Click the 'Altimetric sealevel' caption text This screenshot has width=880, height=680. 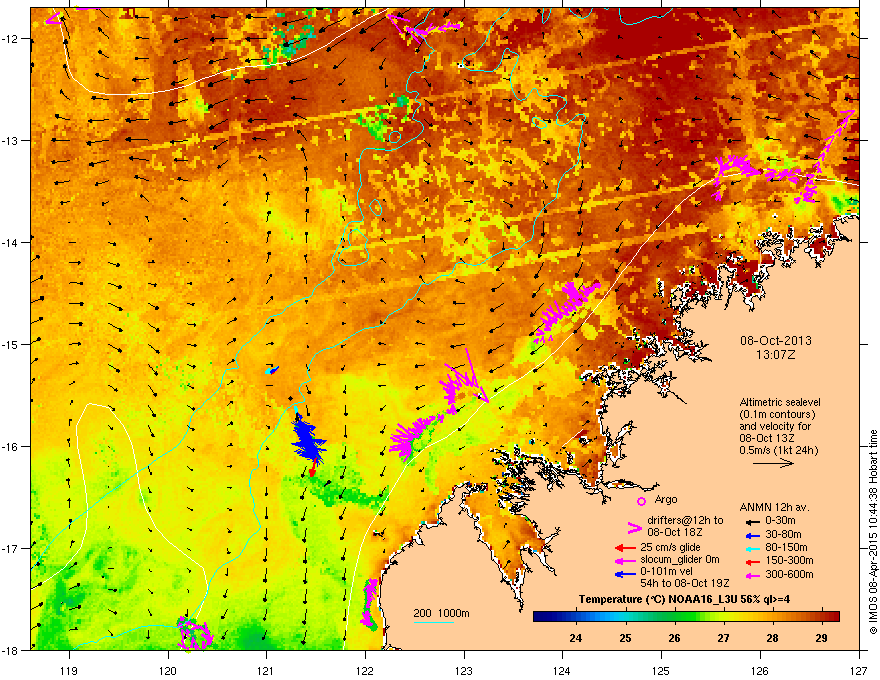tap(780, 402)
